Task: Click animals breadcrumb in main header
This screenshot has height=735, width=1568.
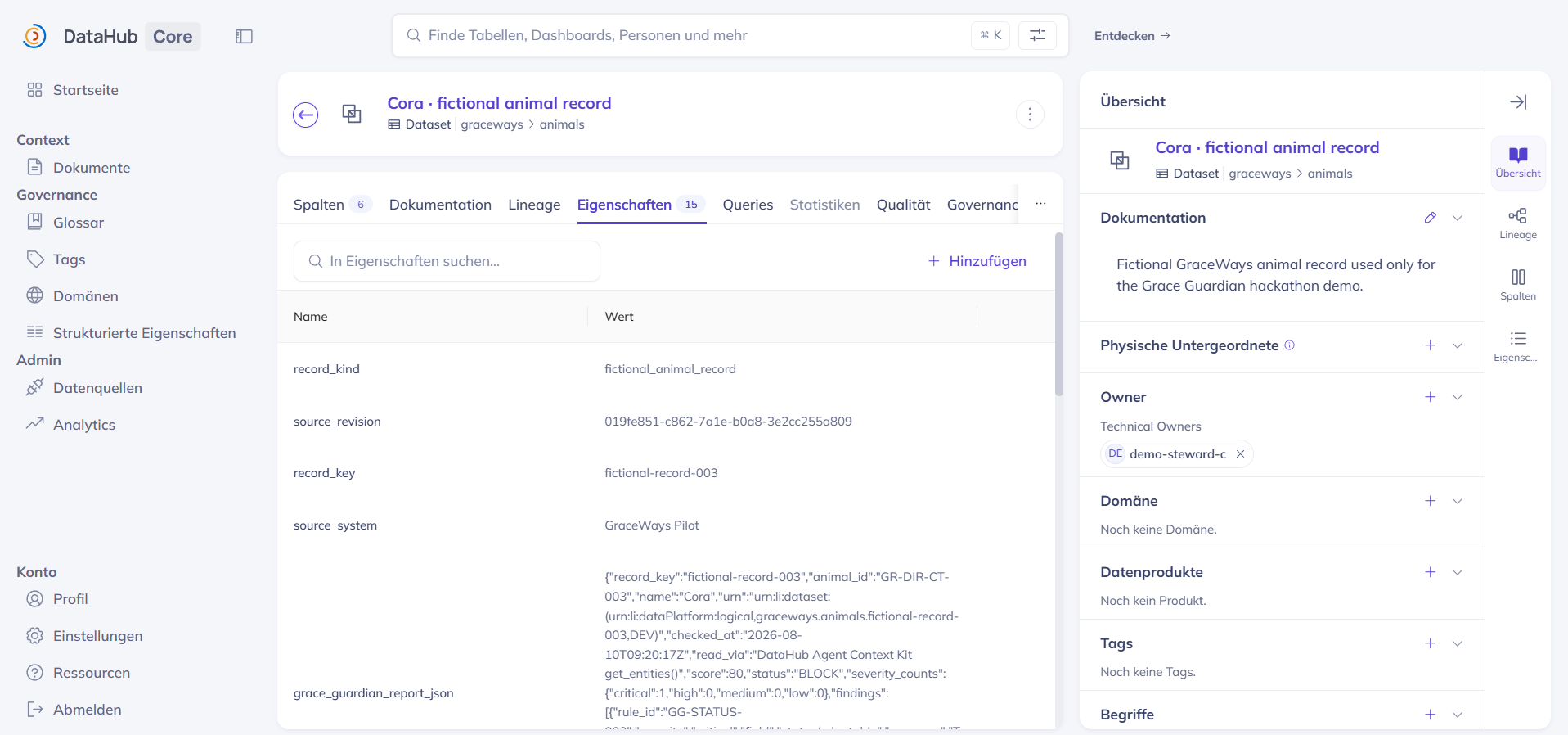Action: click(562, 124)
